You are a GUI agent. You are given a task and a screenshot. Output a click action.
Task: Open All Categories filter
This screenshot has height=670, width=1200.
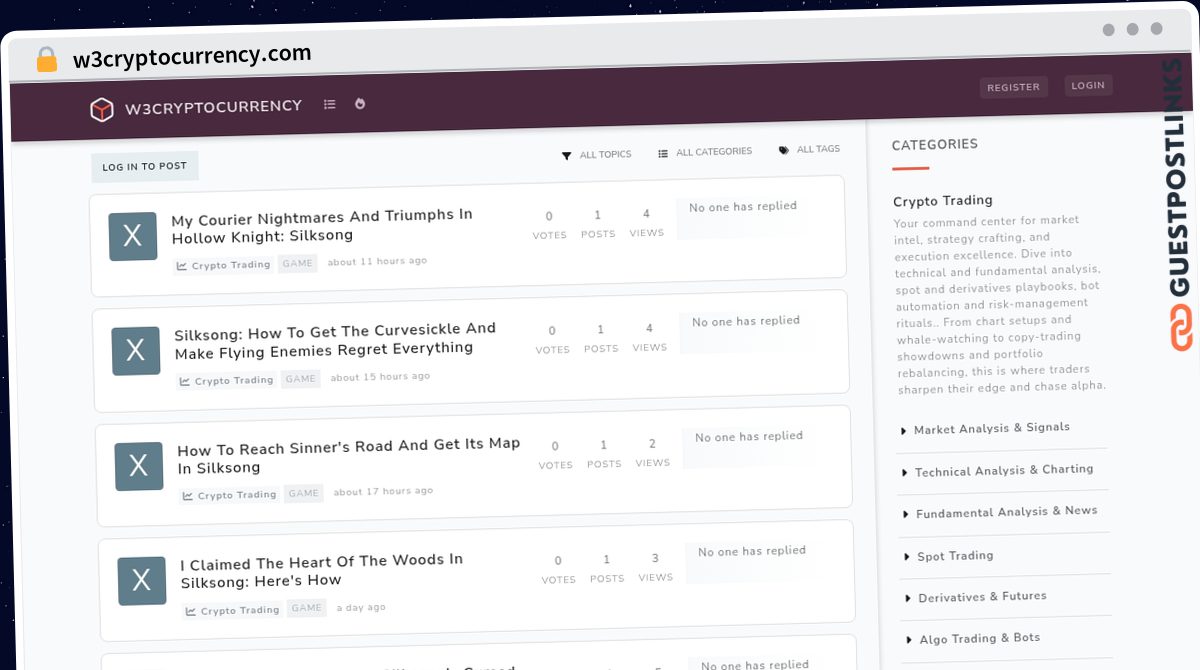[x=705, y=152]
